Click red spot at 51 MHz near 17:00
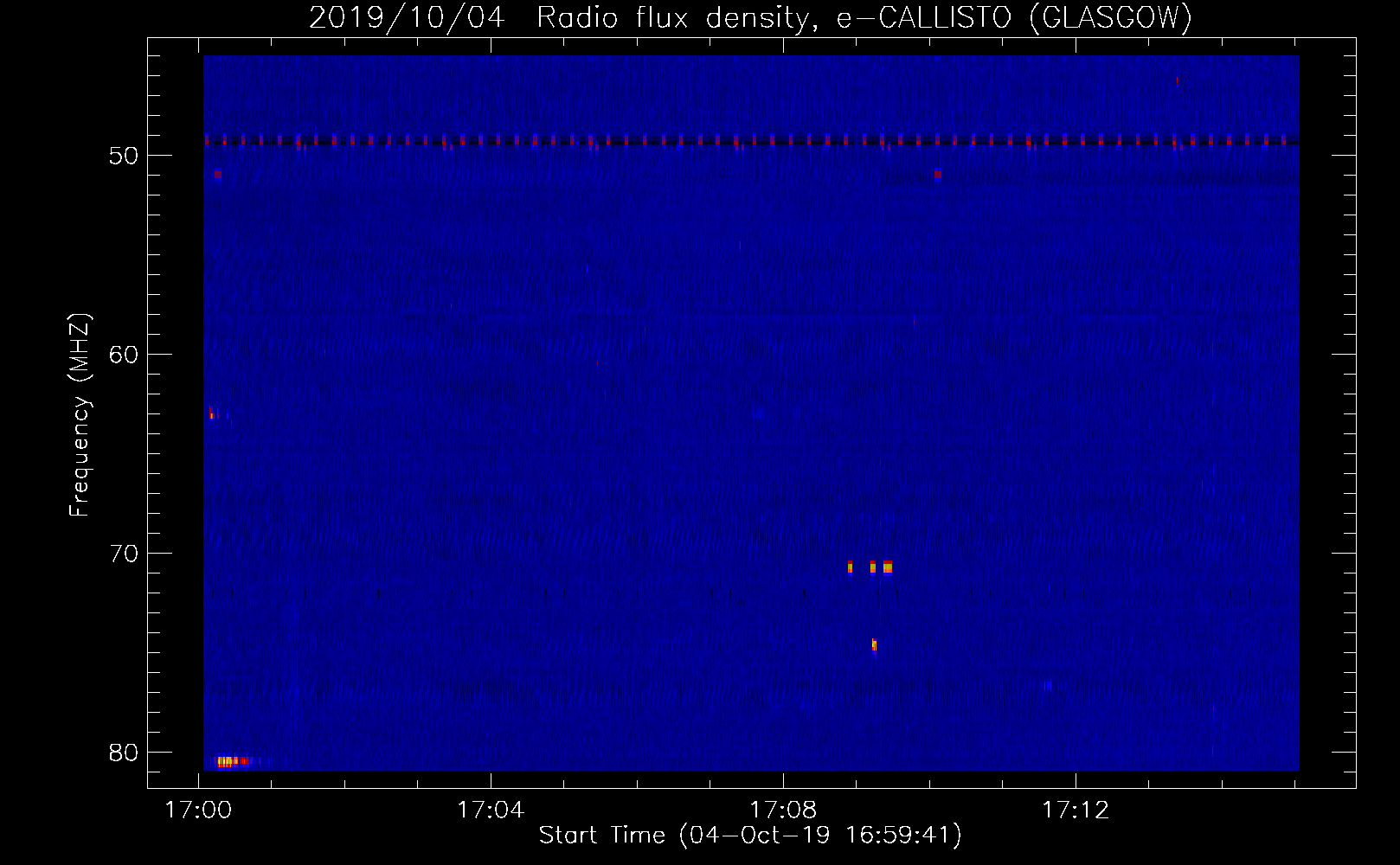Screen dimensions: 1400x865 (x=217, y=175)
